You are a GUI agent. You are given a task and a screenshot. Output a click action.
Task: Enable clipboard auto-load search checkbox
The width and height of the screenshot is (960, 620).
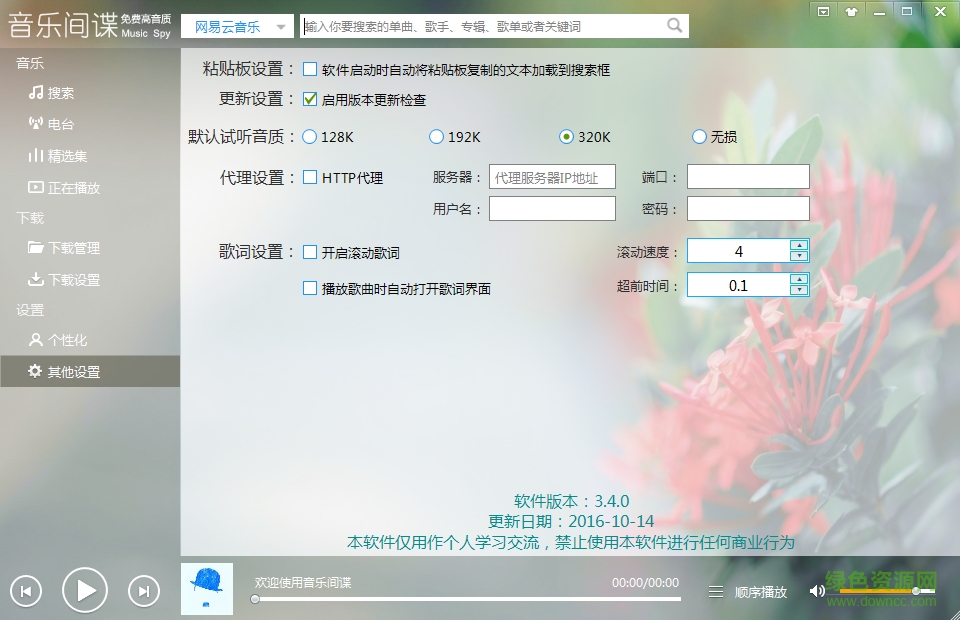[310, 69]
